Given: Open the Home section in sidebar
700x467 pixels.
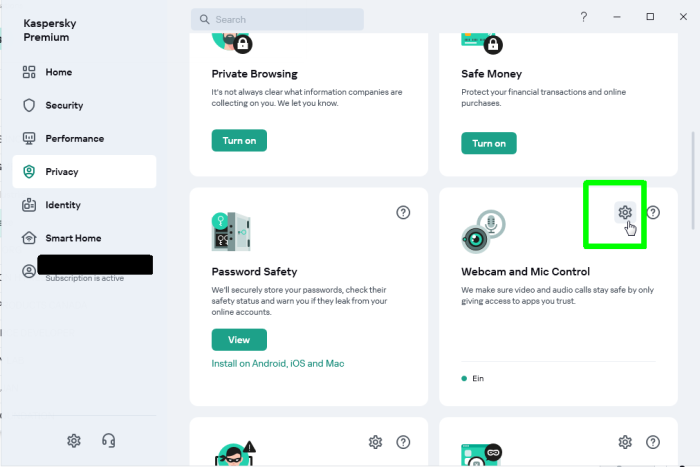Looking at the screenshot, I should (x=58, y=72).
